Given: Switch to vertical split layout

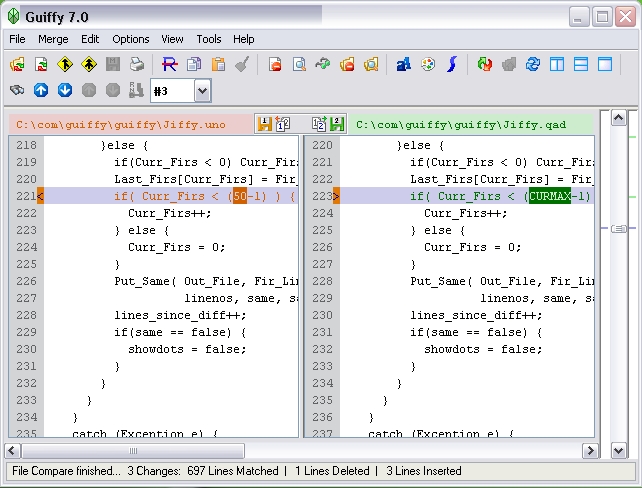Looking at the screenshot, I should (x=557, y=64).
